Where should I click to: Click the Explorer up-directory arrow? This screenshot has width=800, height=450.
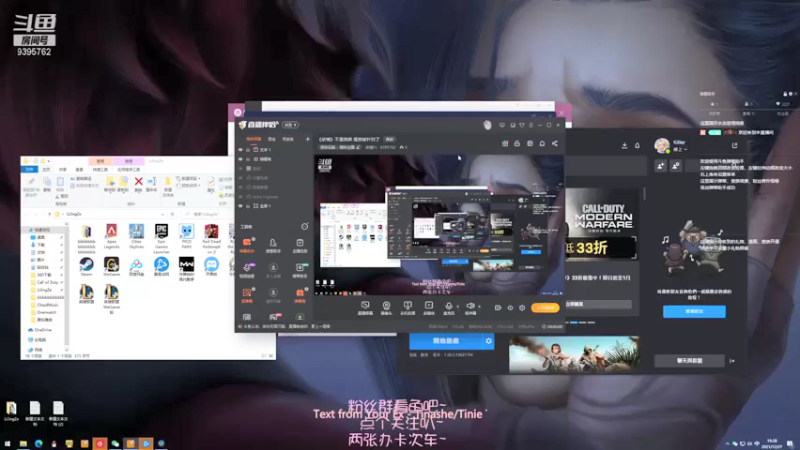click(x=49, y=214)
